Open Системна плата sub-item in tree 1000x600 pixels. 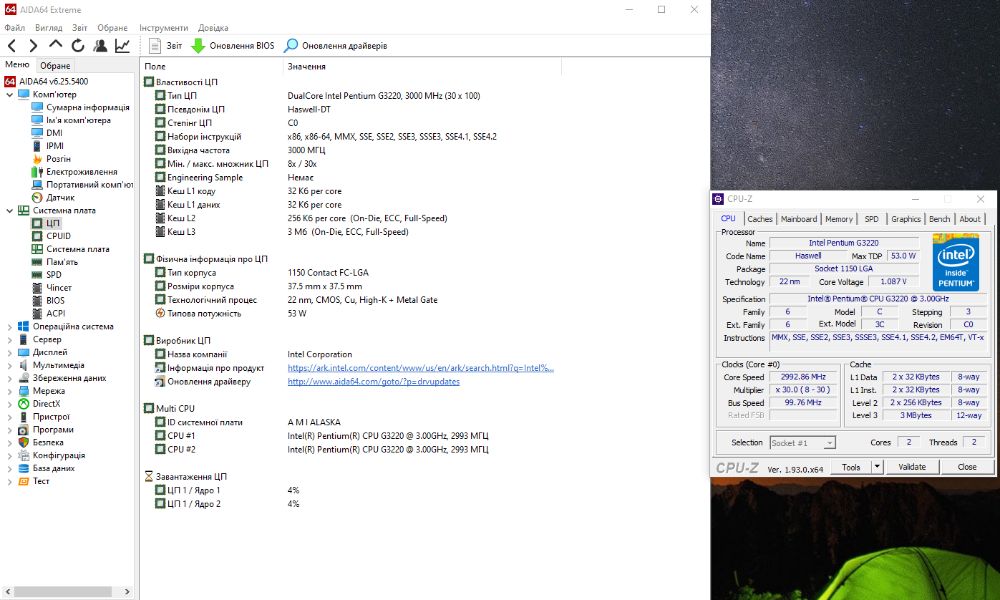(78, 249)
